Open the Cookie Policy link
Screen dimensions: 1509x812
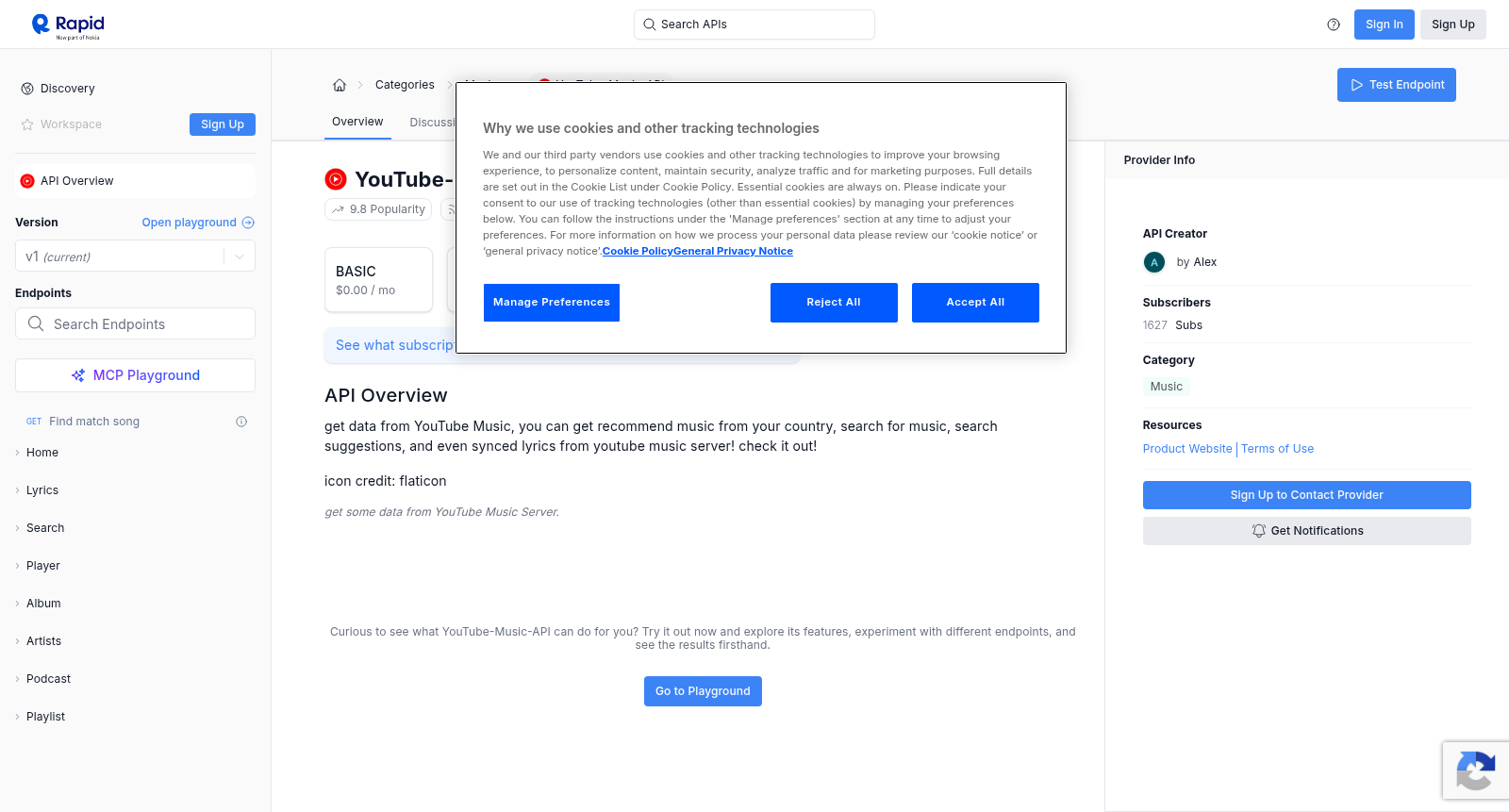[638, 251]
